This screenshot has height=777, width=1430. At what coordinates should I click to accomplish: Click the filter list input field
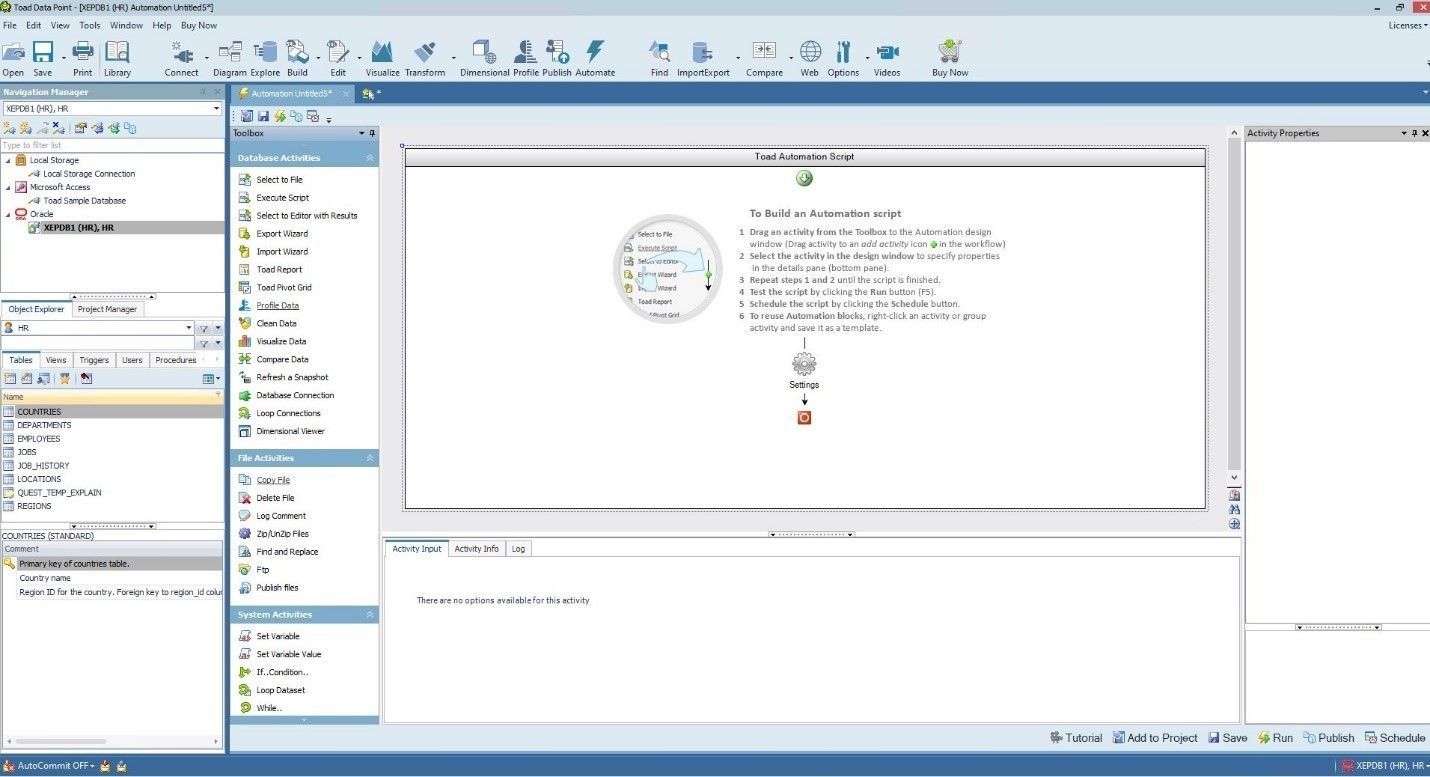112,145
